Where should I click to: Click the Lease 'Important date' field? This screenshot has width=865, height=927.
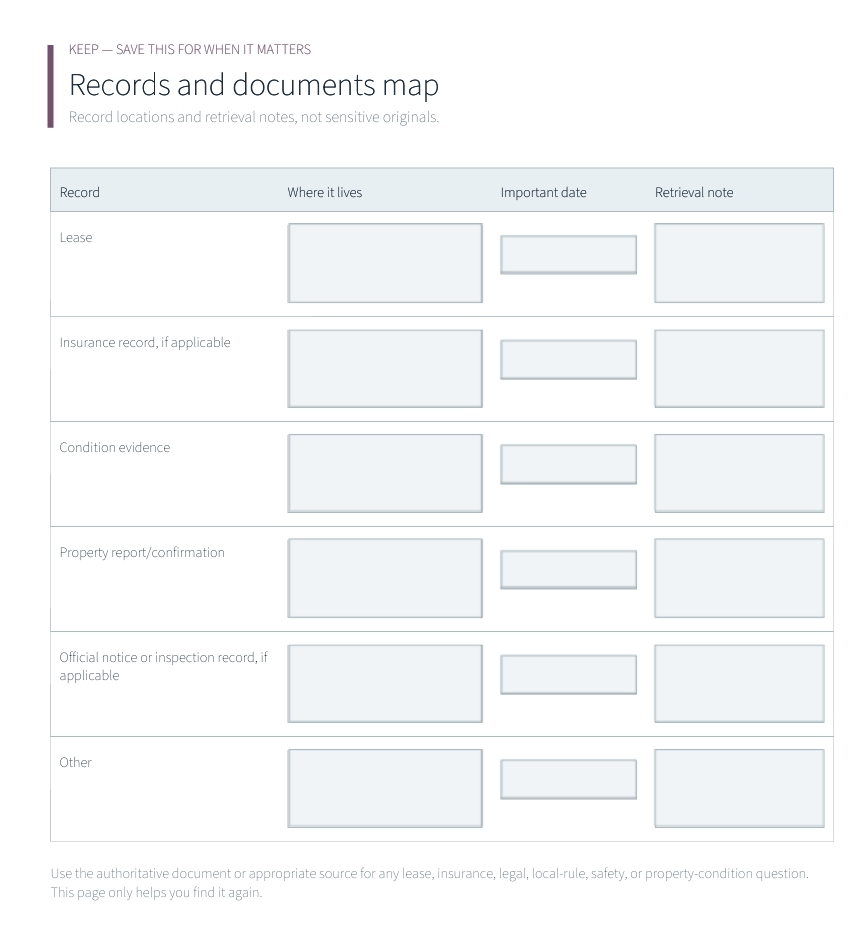coord(568,255)
